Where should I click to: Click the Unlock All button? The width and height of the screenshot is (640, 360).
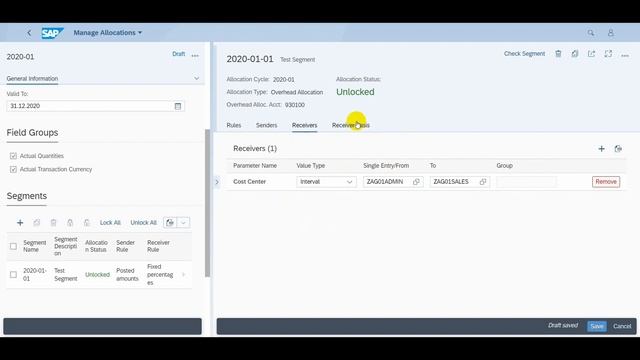(143, 222)
